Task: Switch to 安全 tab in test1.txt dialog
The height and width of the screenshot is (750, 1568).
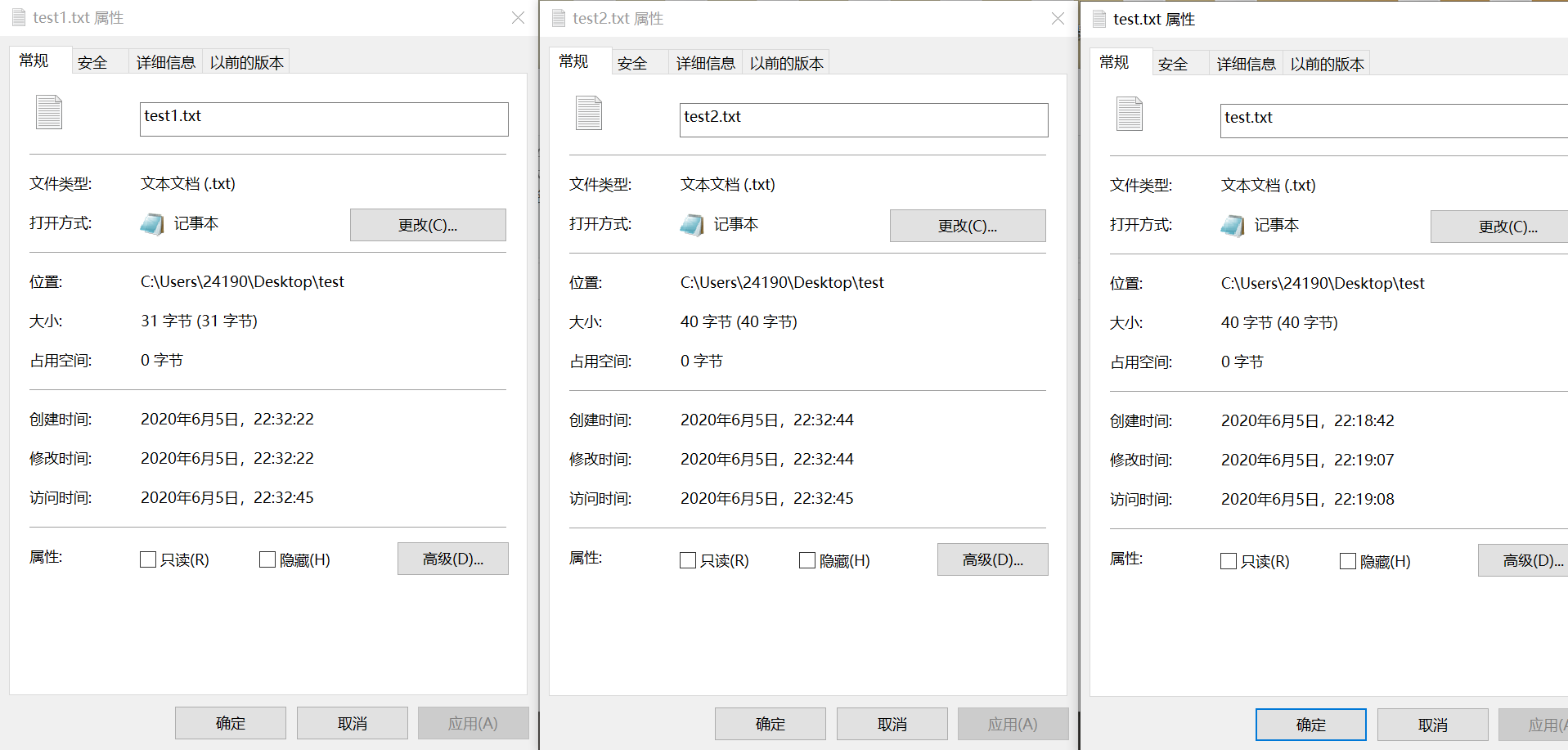Action: pos(93,61)
